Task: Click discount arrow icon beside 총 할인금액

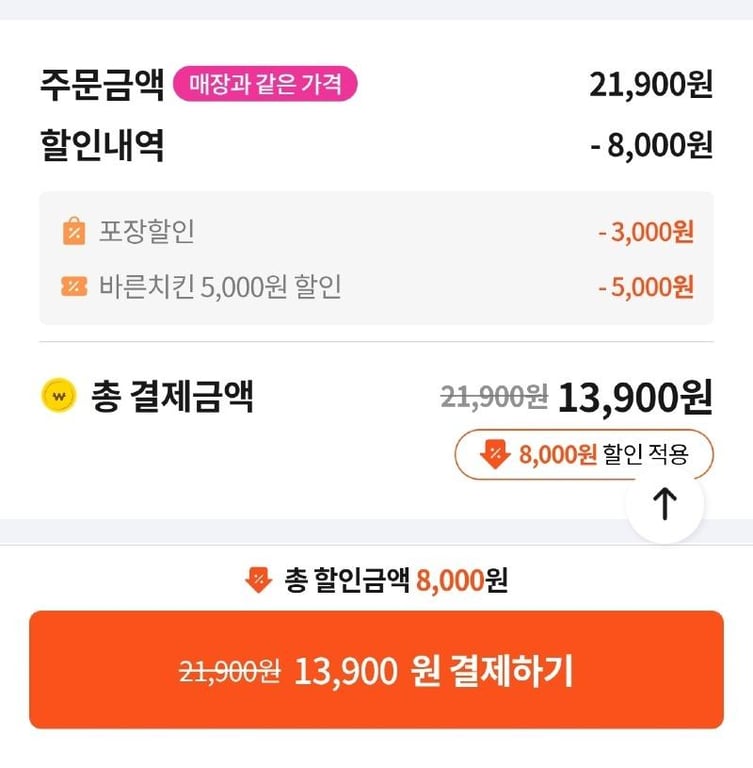Action: 259,580
